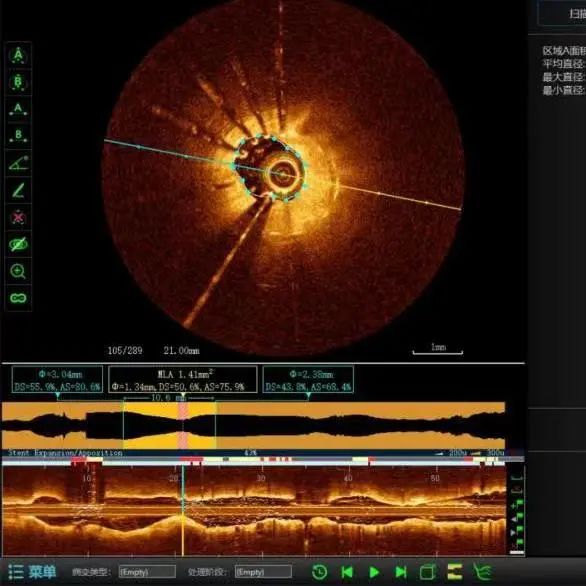Click the green link chain icon
The width and height of the screenshot is (586, 586).
(18, 298)
